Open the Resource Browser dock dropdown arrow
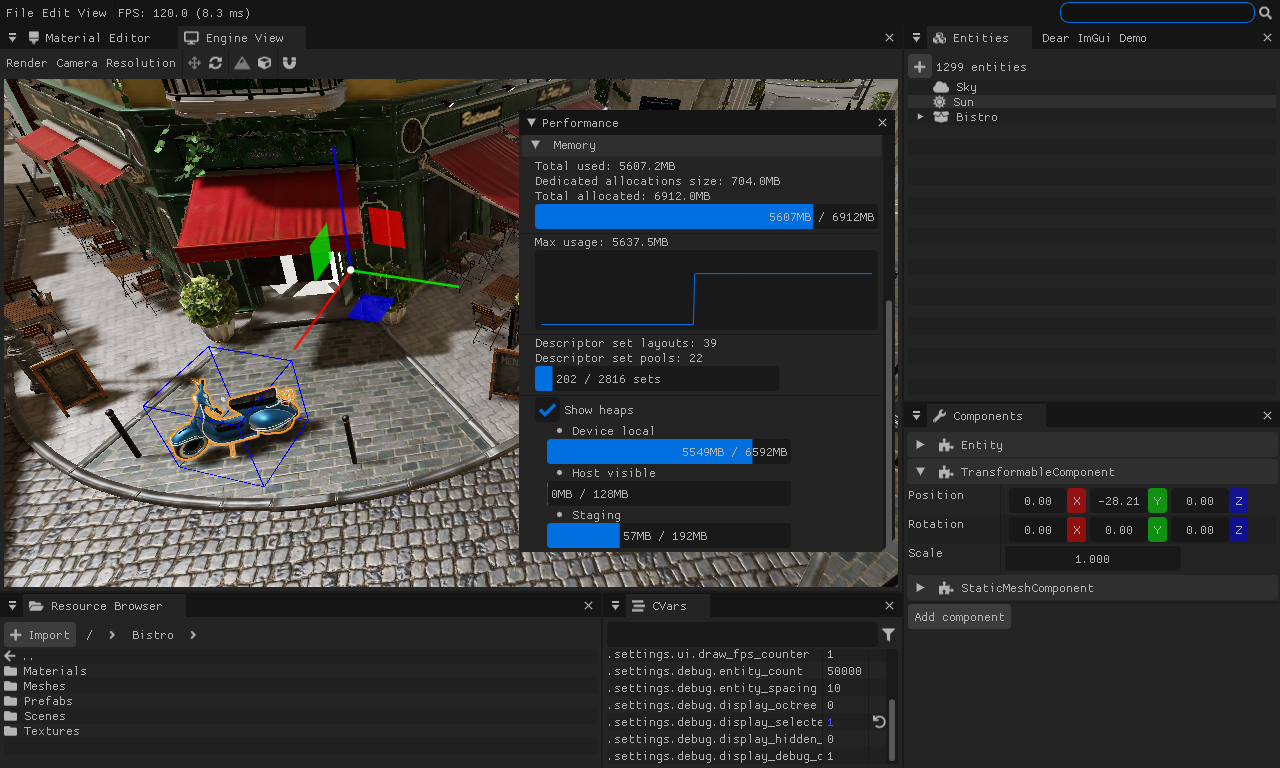This screenshot has width=1280, height=768. pos(13,606)
